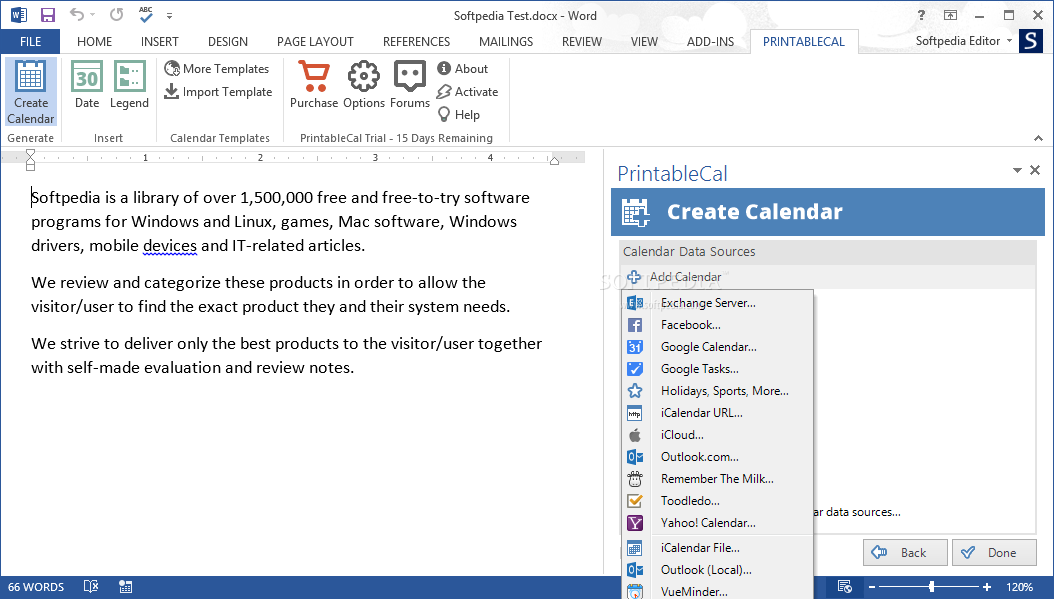Switch to the INSERT tab

159,41
